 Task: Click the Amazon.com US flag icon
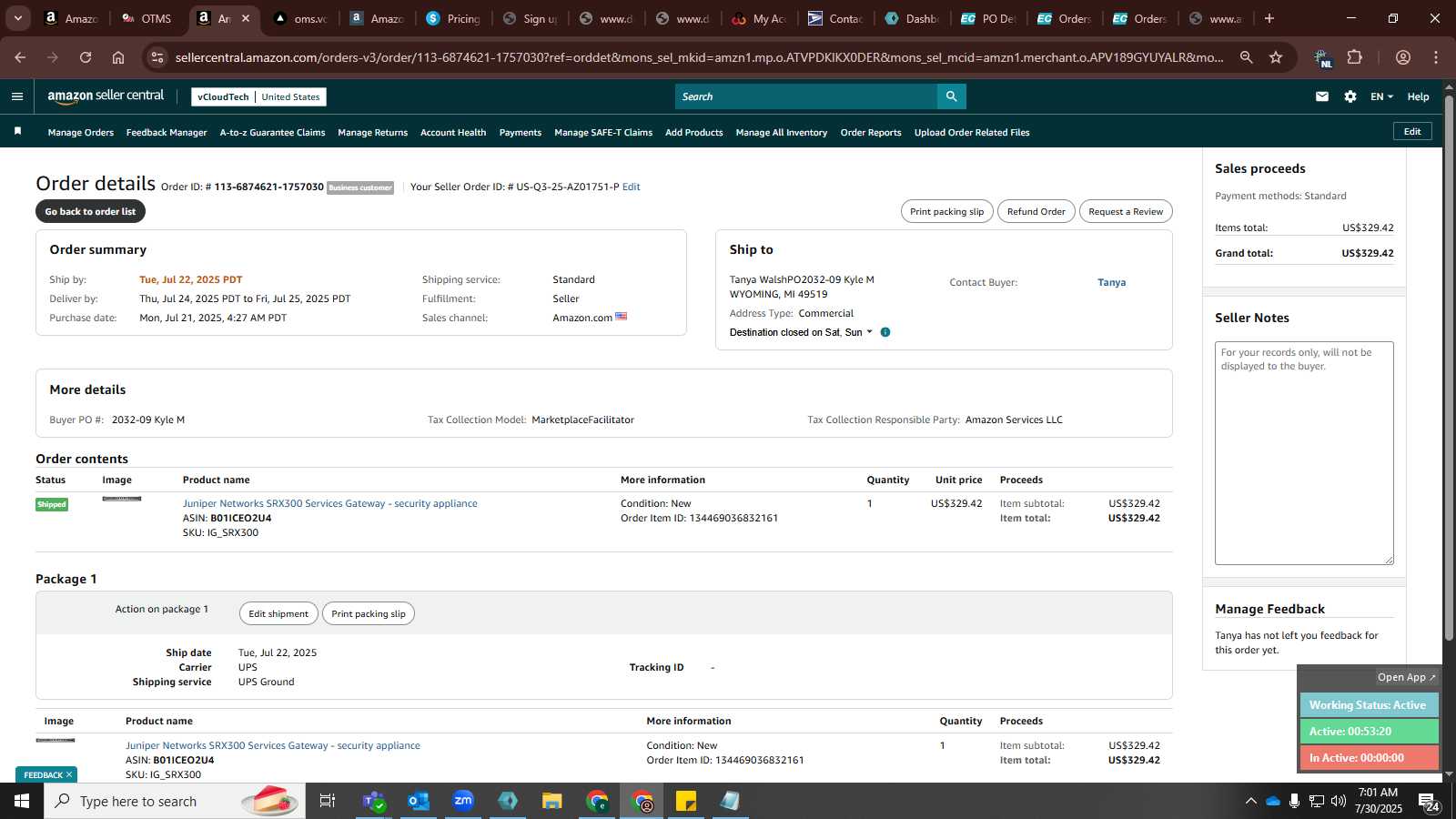(x=622, y=317)
